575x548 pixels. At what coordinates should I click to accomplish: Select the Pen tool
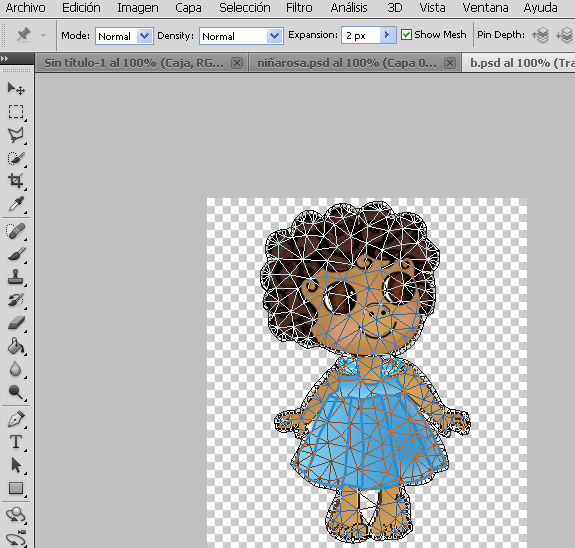pos(16,419)
